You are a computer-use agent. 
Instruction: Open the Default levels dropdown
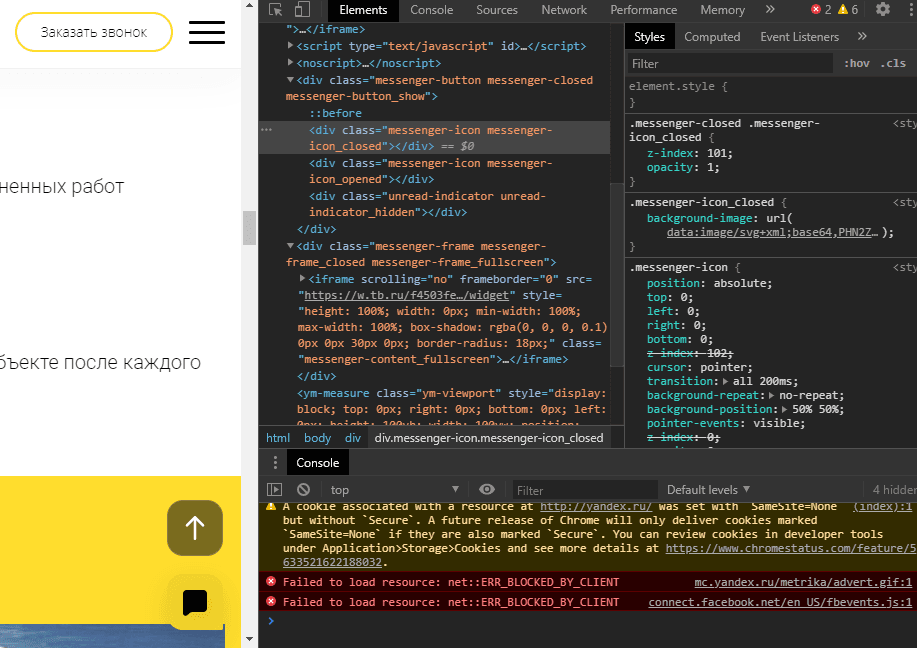coord(708,490)
